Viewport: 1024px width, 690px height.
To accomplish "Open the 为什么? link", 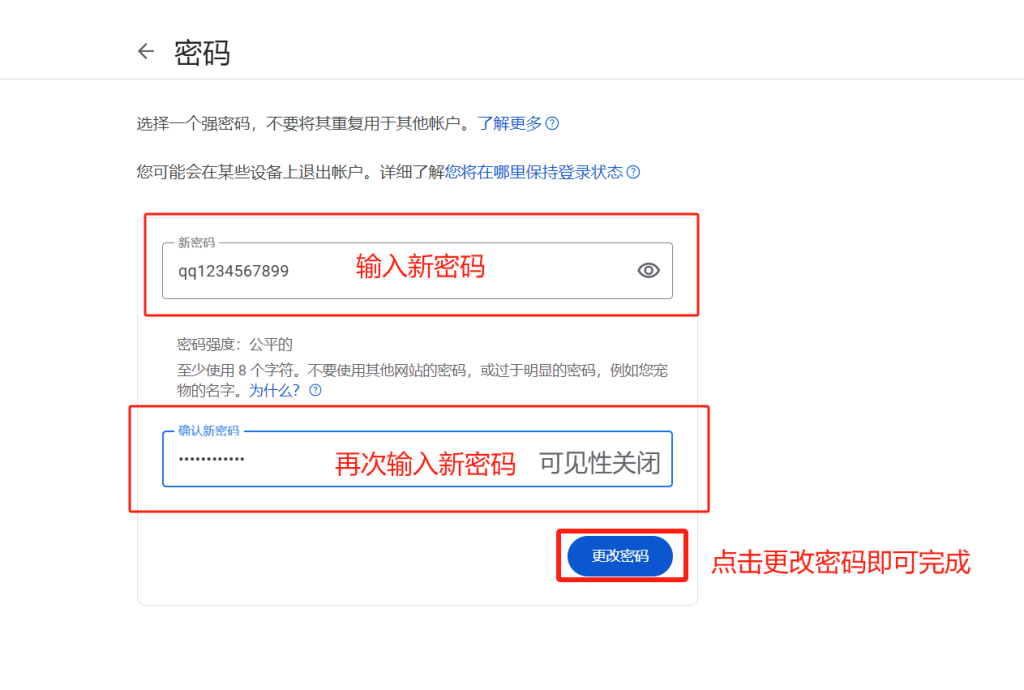I will [274, 390].
